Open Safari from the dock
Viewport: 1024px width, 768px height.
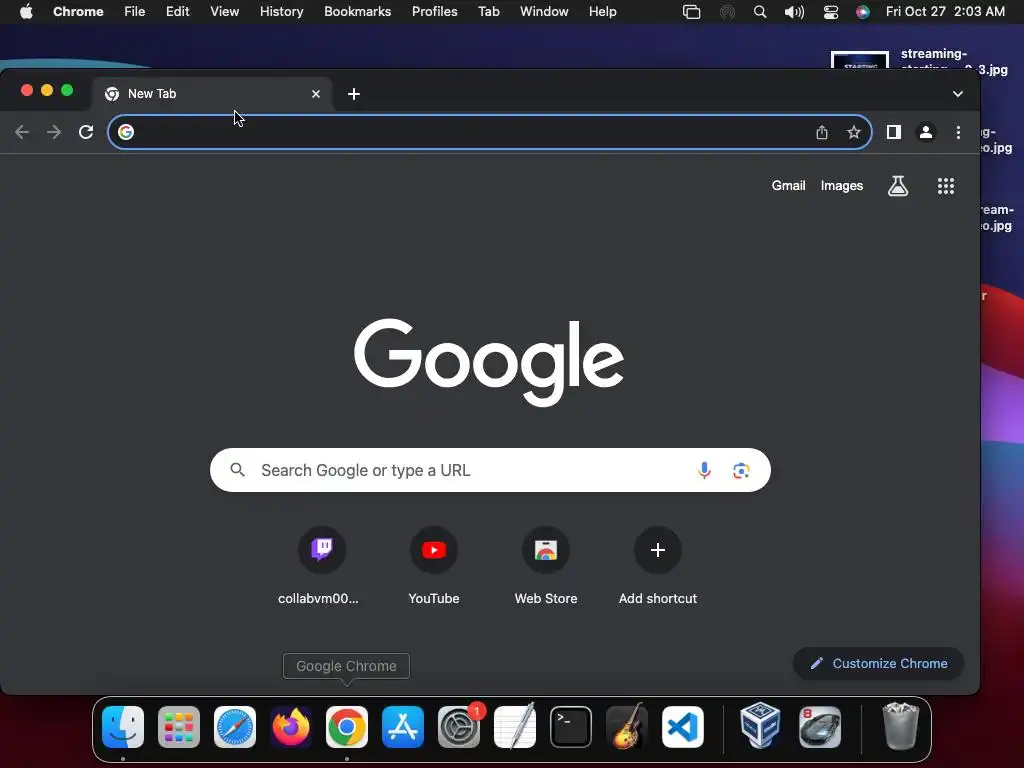tap(235, 727)
